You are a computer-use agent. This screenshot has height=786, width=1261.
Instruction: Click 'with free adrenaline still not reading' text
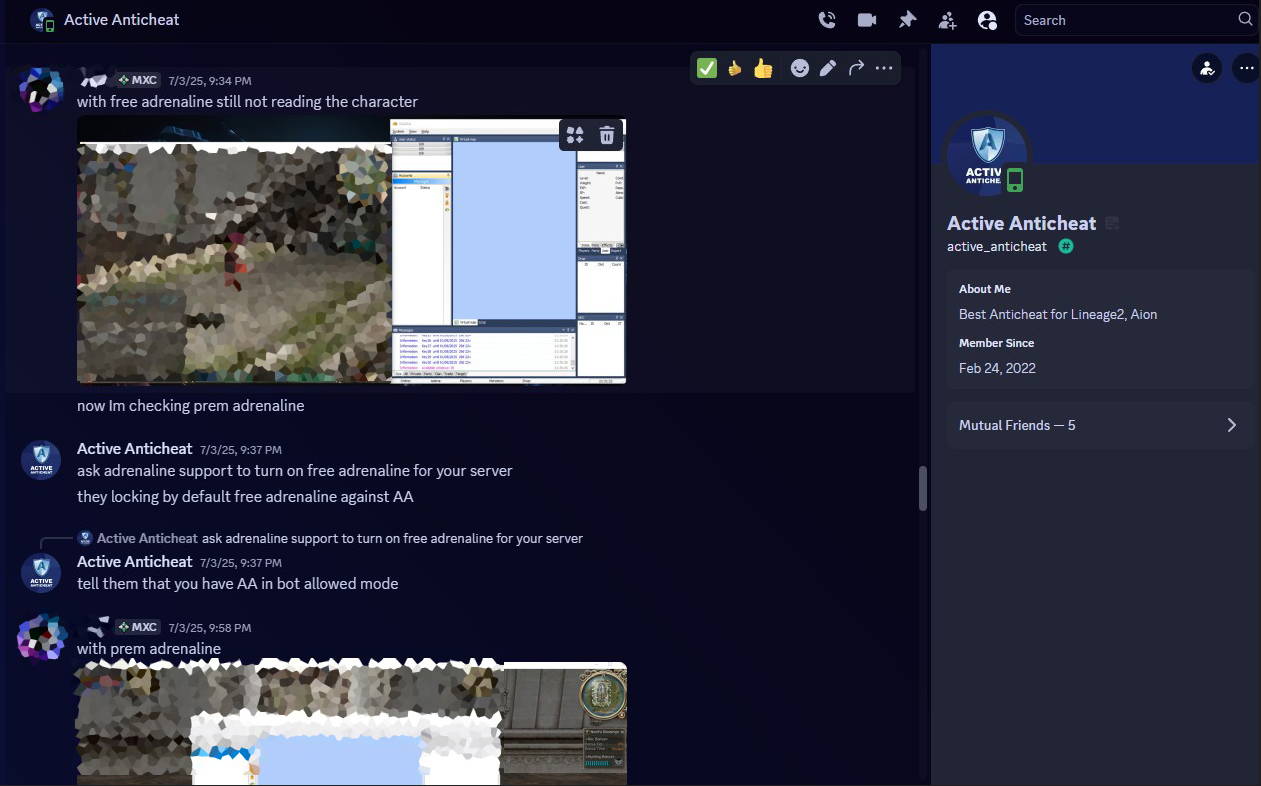pyautogui.click(x=247, y=102)
